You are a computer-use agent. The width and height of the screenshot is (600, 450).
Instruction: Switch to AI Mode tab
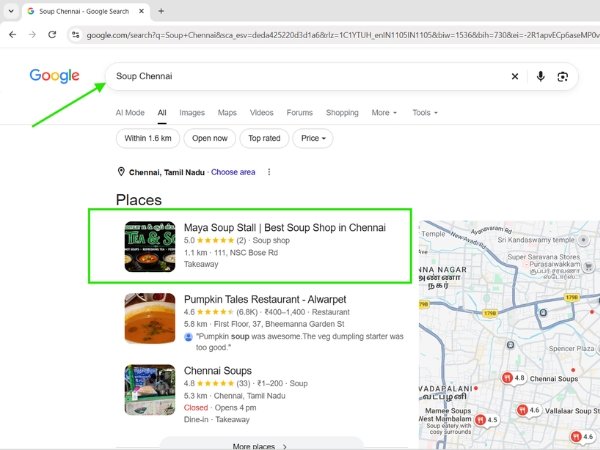point(130,113)
